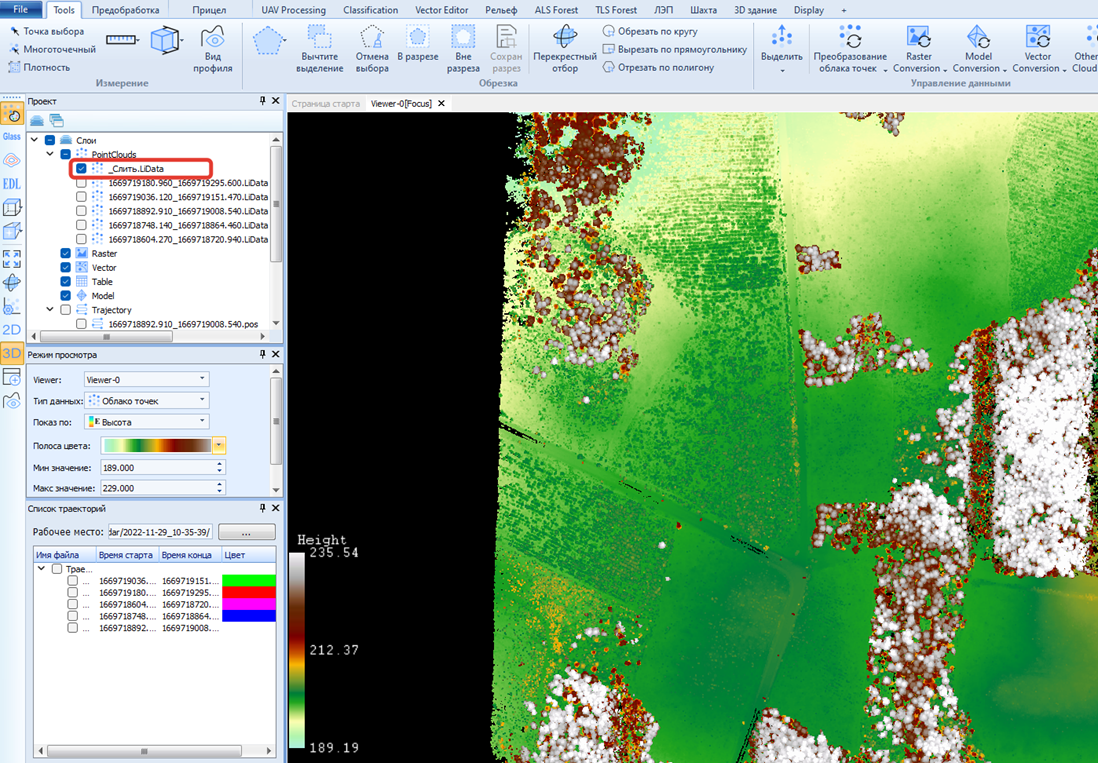The height and width of the screenshot is (763, 1098).
Task: Close the Viewer-0[Focus] tab
Action: tap(441, 104)
